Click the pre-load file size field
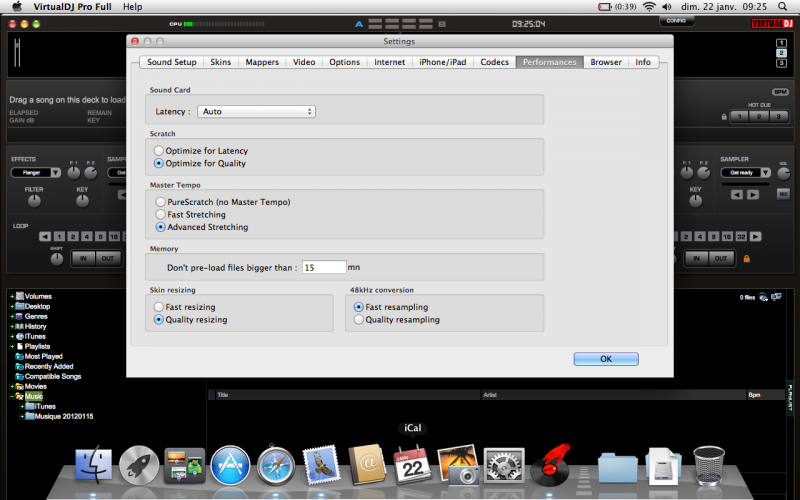800x500 pixels. pos(323,268)
